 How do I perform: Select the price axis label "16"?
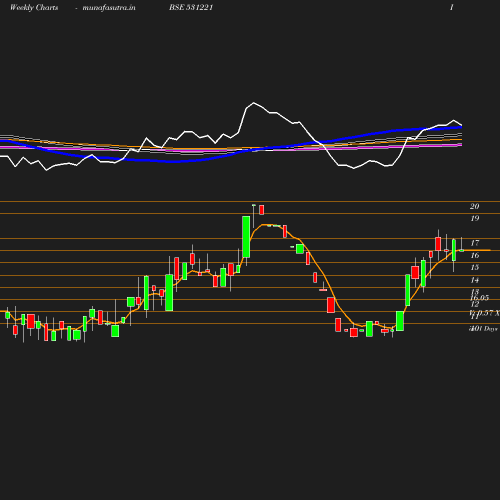[475, 255]
